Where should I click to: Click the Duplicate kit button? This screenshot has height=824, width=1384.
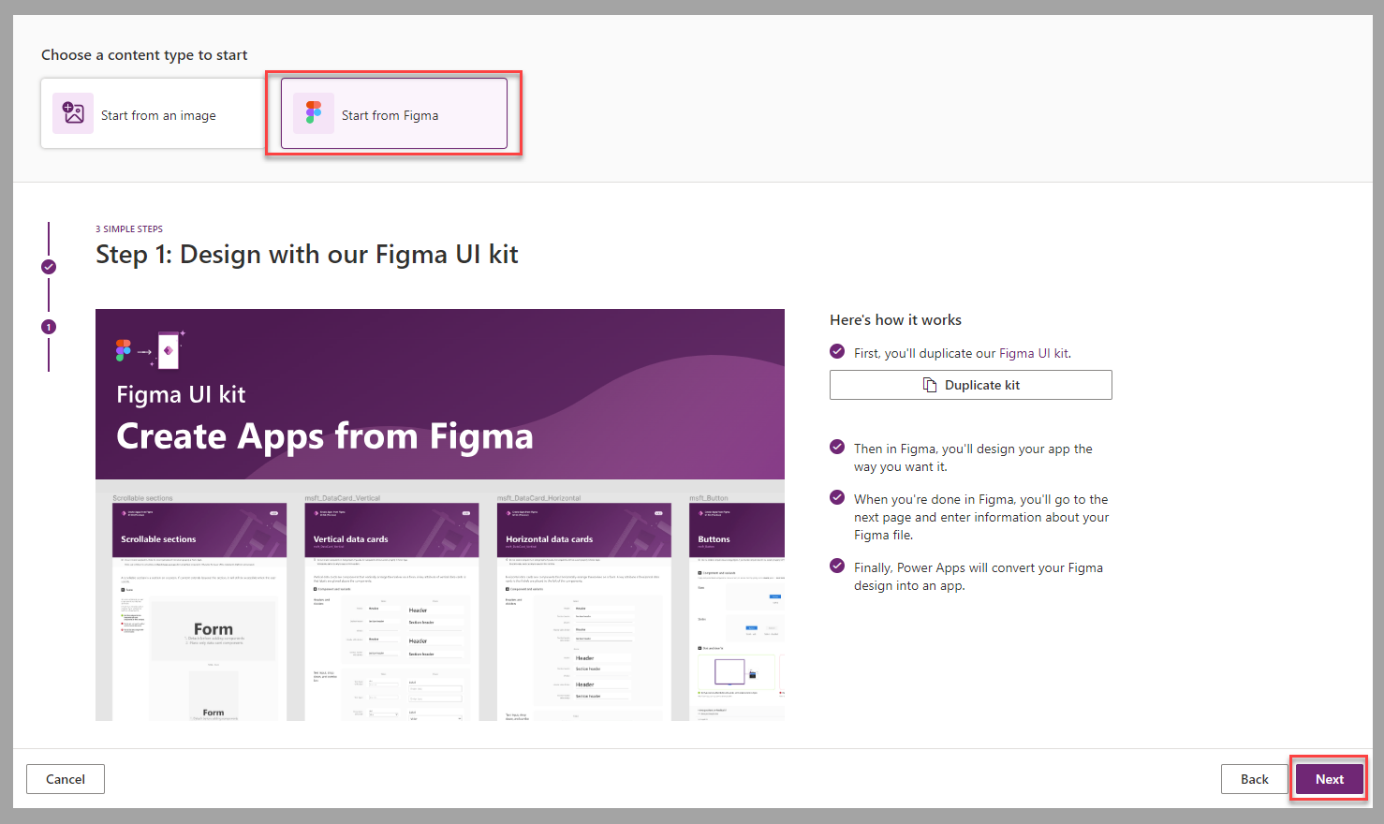(970, 385)
